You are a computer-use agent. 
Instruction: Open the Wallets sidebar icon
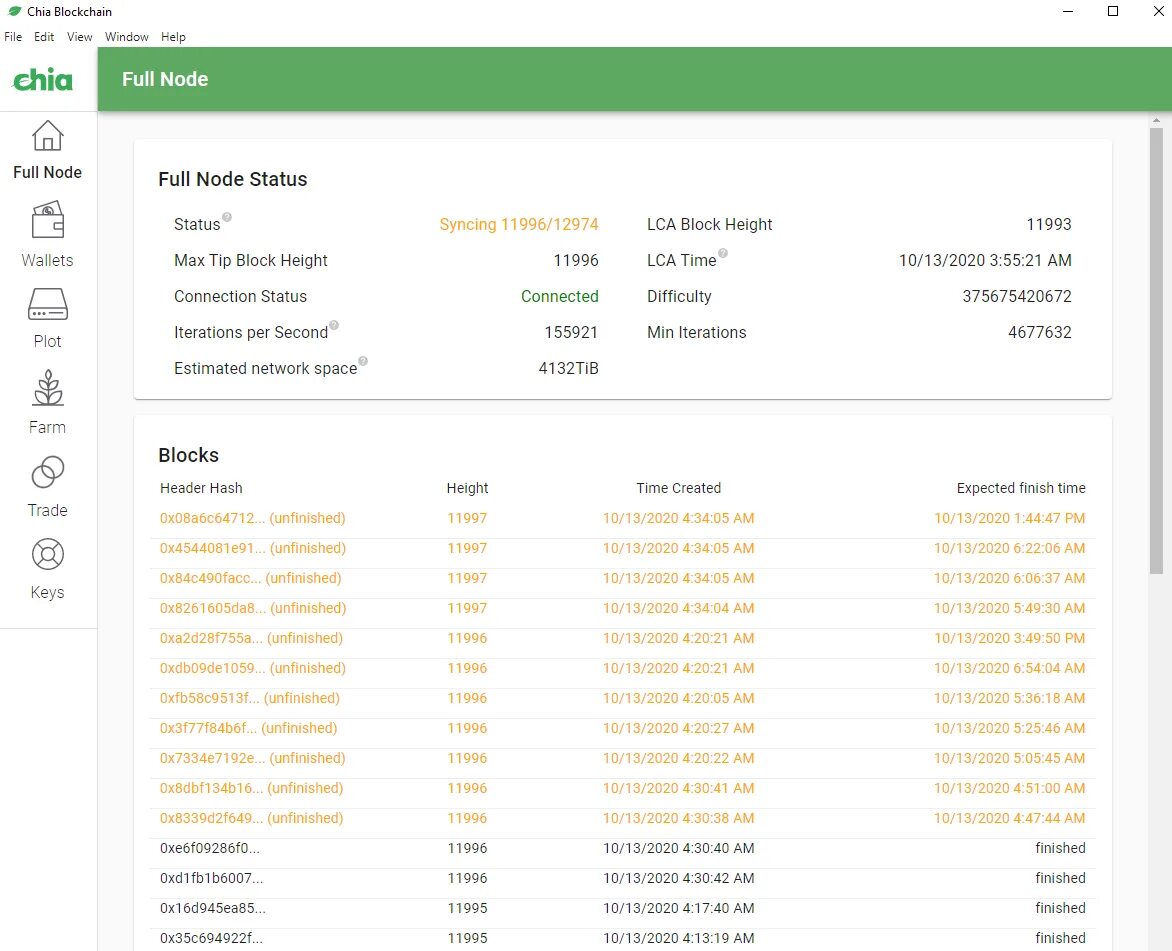click(x=48, y=220)
